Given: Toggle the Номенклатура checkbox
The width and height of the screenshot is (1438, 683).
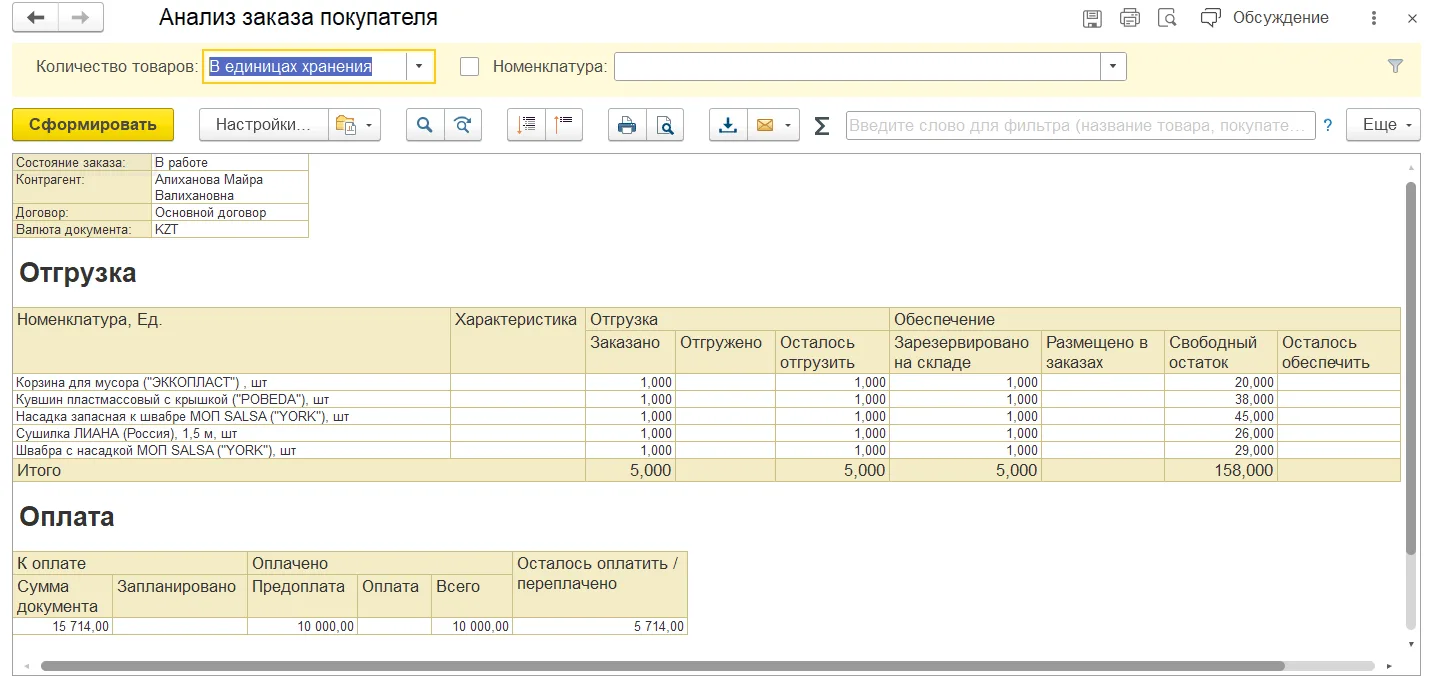Looking at the screenshot, I should (469, 67).
